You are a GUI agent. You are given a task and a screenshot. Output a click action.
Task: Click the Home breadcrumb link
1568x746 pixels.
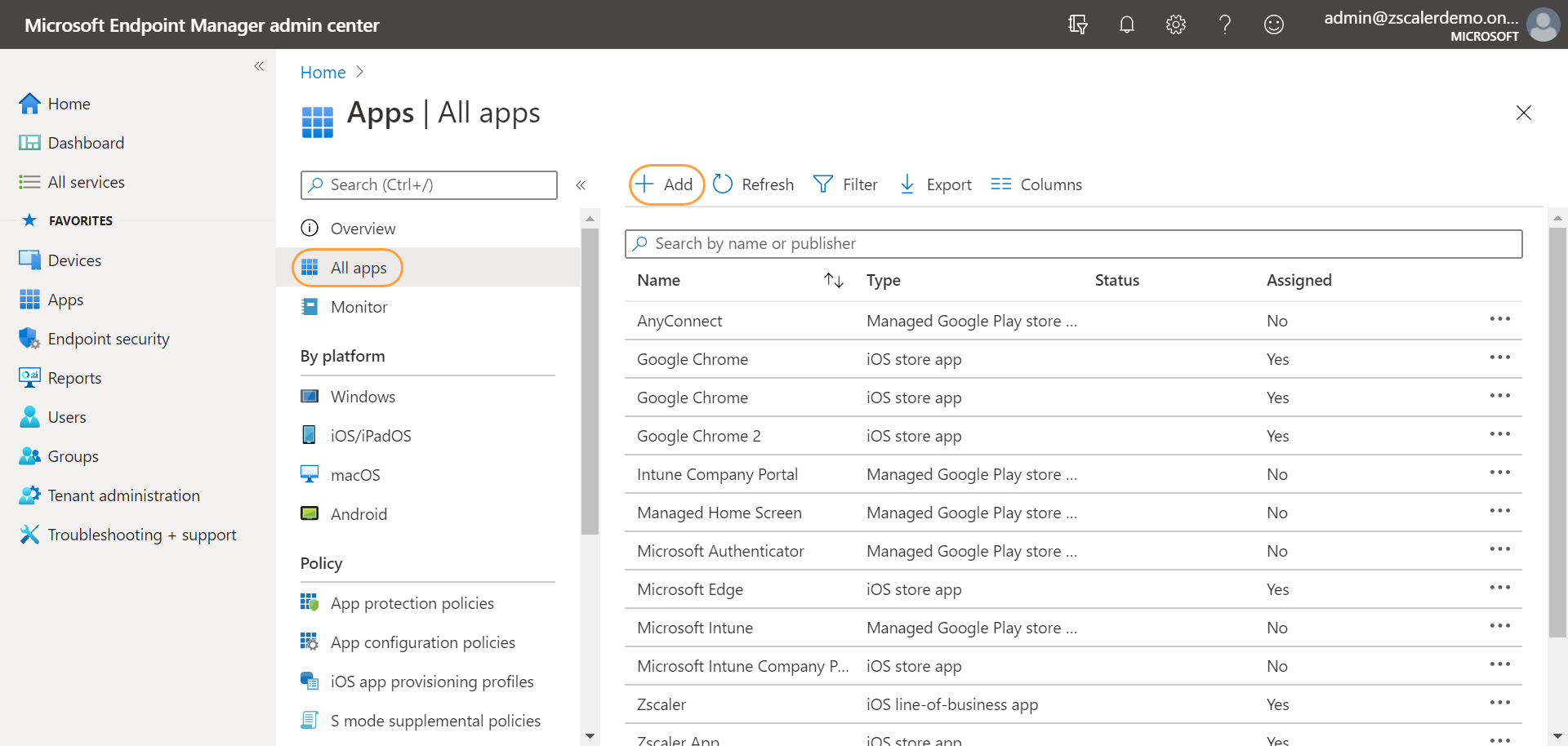(323, 72)
